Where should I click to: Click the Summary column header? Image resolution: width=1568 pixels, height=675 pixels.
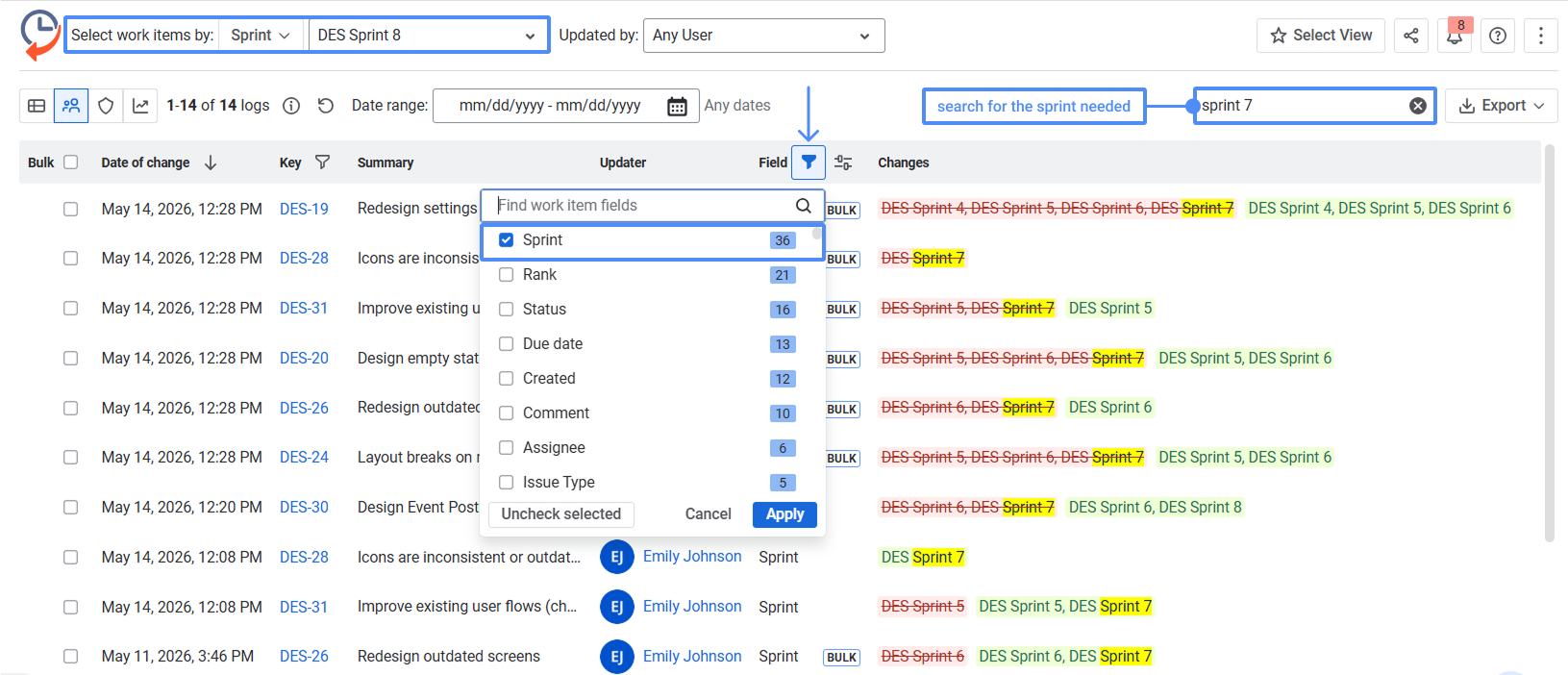click(x=386, y=162)
